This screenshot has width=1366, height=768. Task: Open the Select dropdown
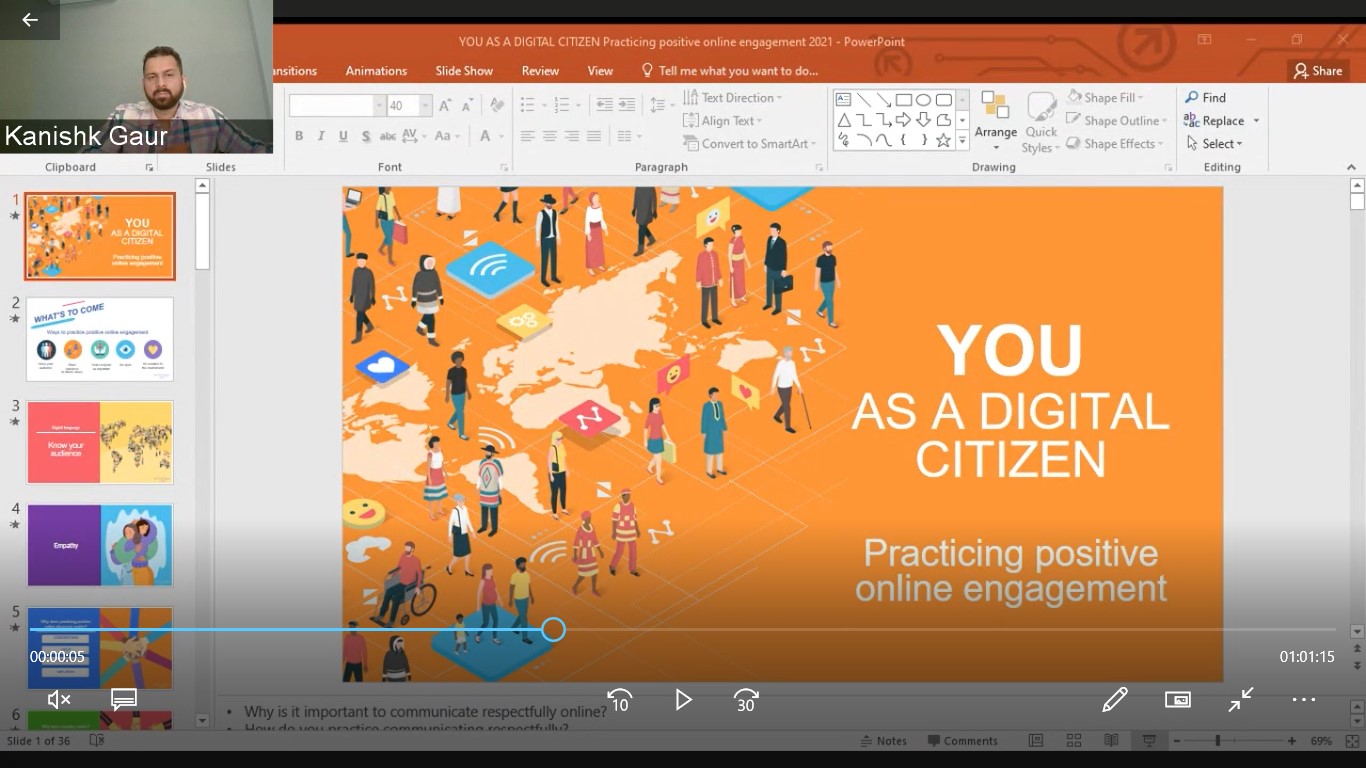[1214, 143]
